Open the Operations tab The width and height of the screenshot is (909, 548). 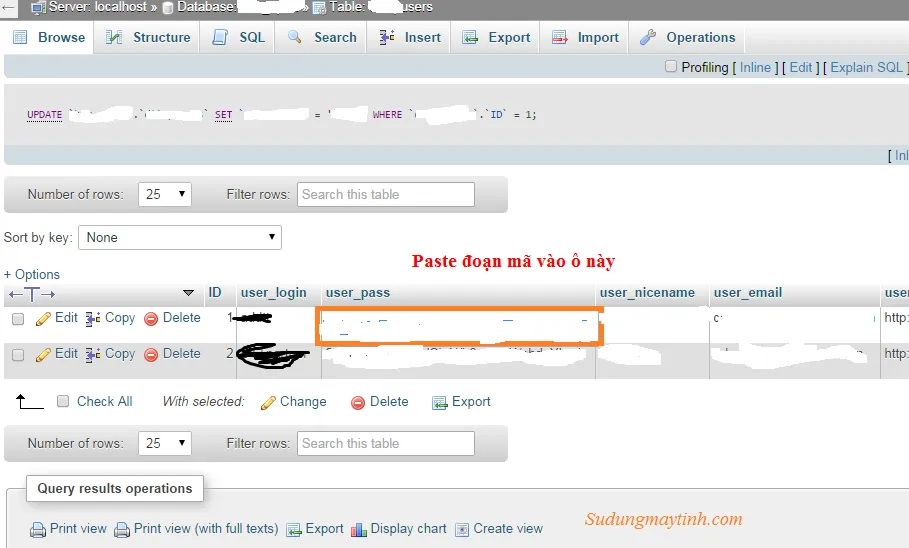click(687, 37)
